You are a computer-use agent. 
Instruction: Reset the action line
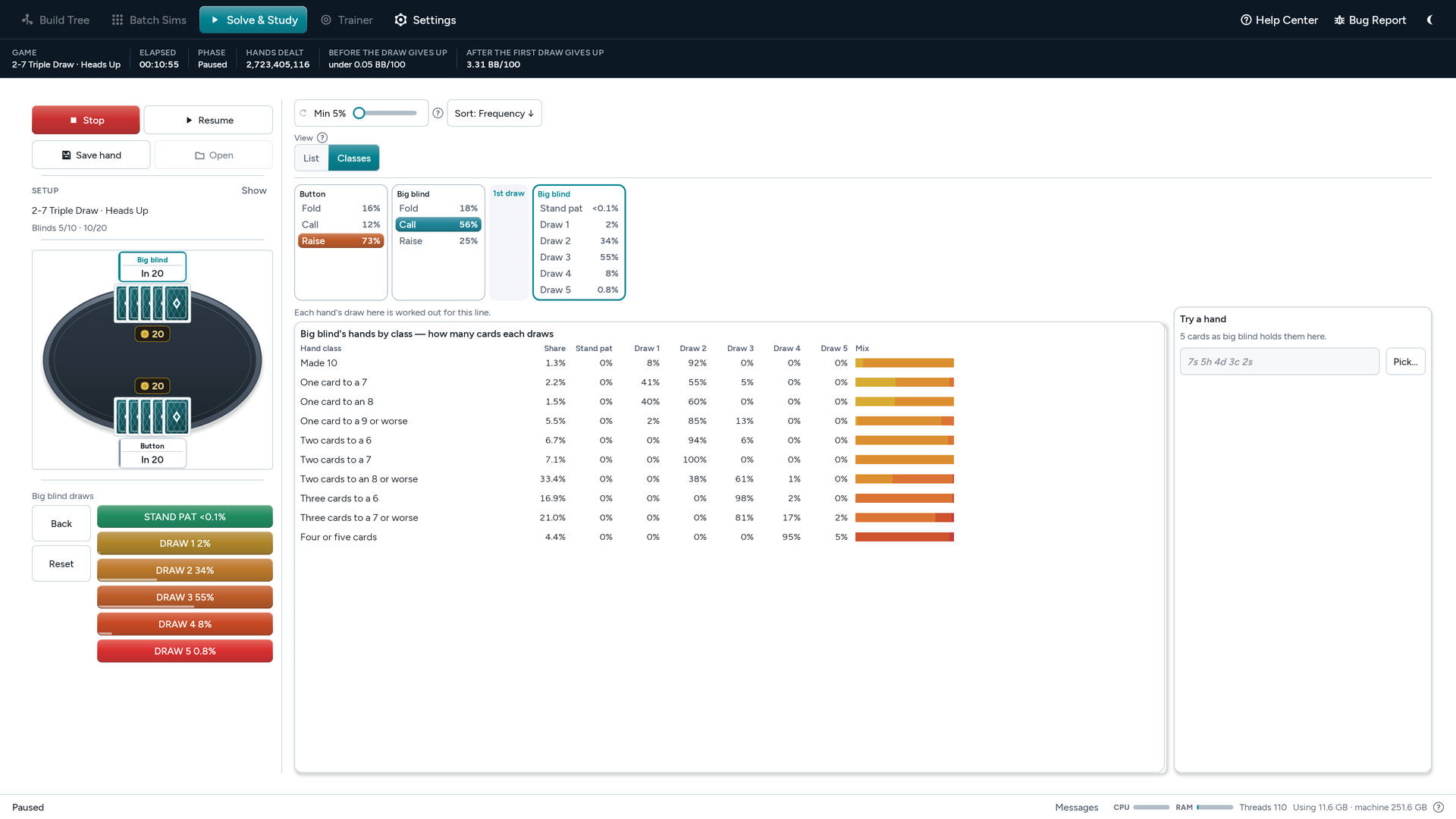point(61,563)
